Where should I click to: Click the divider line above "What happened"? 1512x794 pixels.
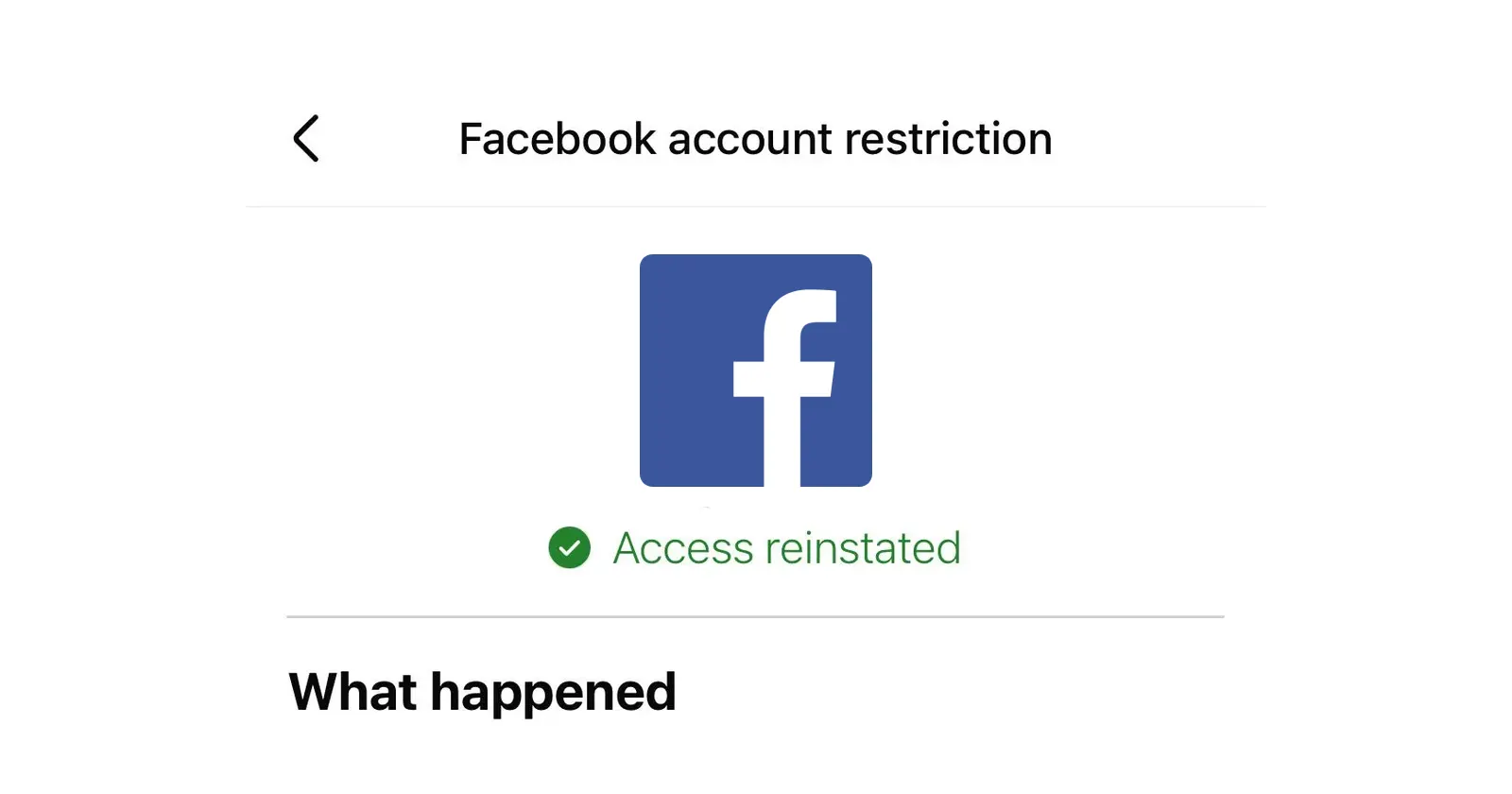tap(755, 616)
